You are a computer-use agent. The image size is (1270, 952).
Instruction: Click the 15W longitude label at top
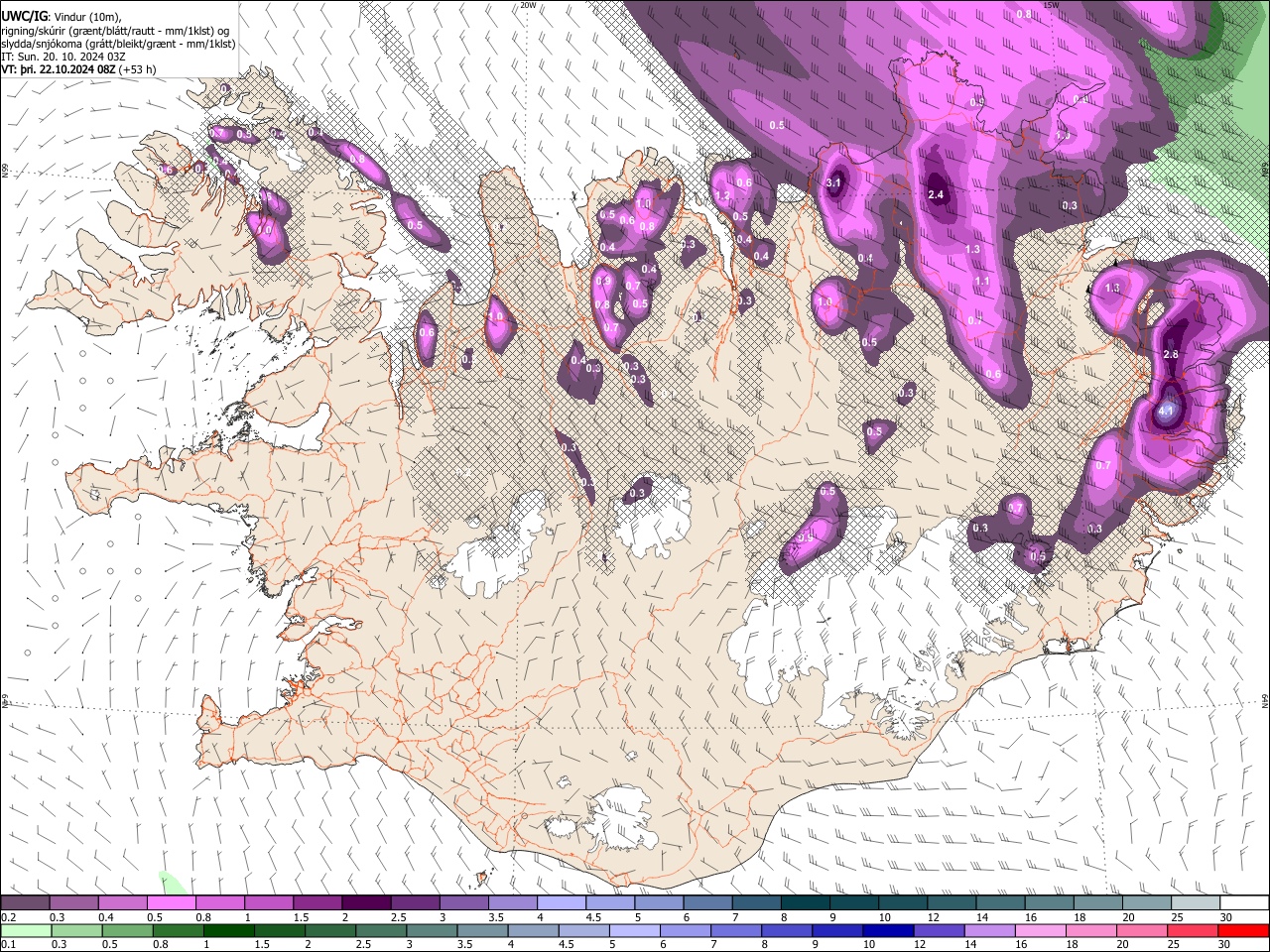pyautogui.click(x=1051, y=5)
